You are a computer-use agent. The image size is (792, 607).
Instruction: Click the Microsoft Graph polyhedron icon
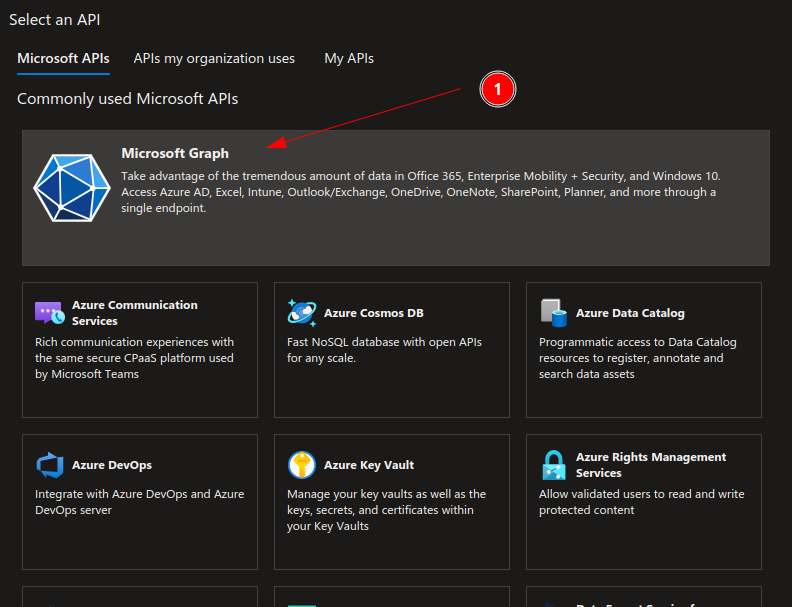(72, 188)
